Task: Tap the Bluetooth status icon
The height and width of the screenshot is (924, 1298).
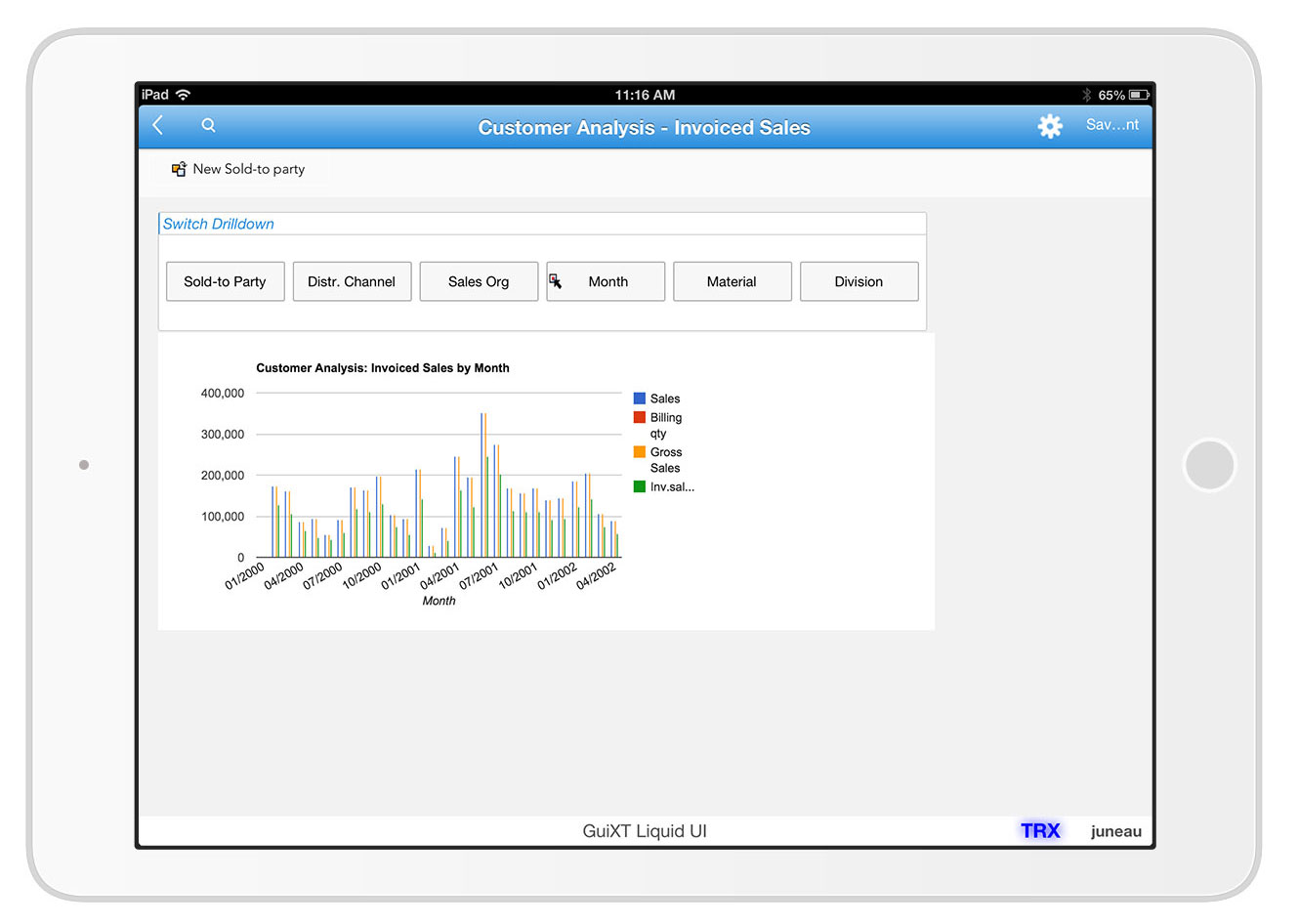Action: click(x=1086, y=95)
